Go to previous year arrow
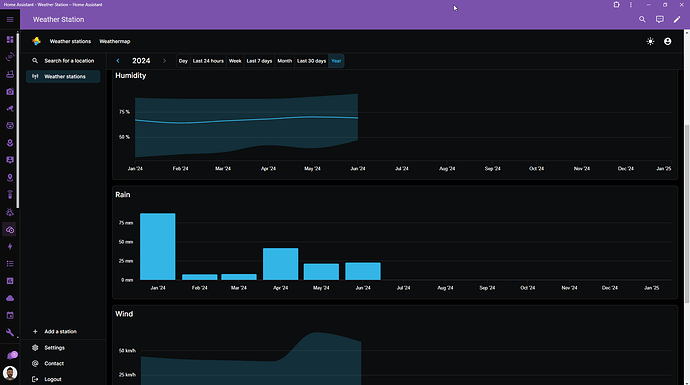Viewport: 690px width, 385px height. click(117, 61)
